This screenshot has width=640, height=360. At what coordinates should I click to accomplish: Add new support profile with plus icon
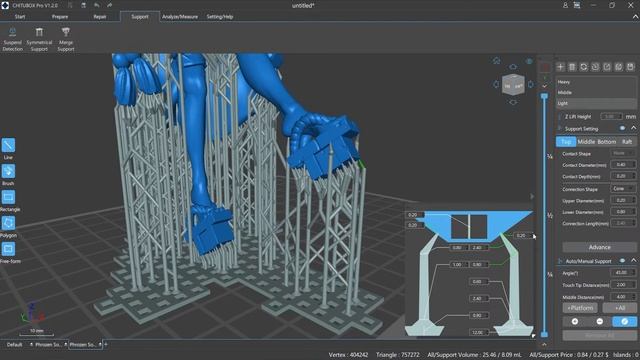(560, 67)
